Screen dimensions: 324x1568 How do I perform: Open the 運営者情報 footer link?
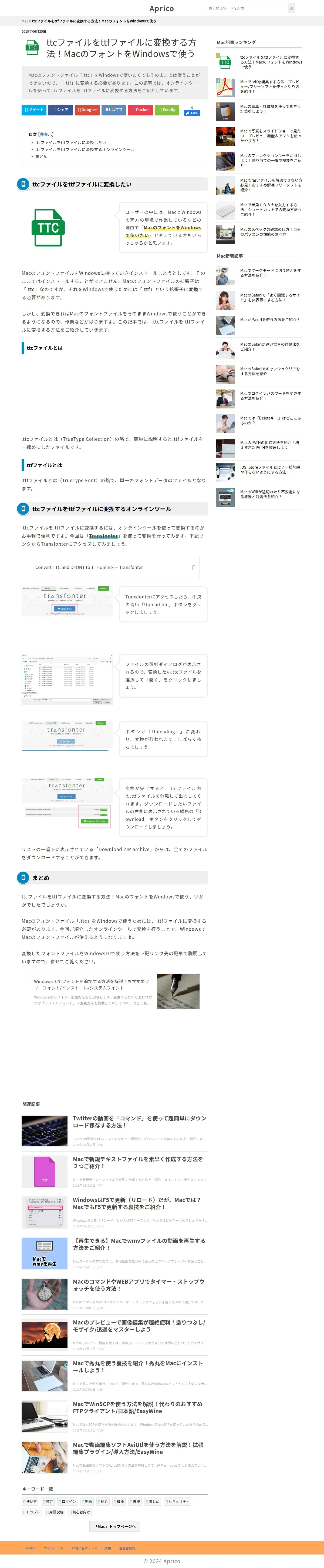[127, 1548]
